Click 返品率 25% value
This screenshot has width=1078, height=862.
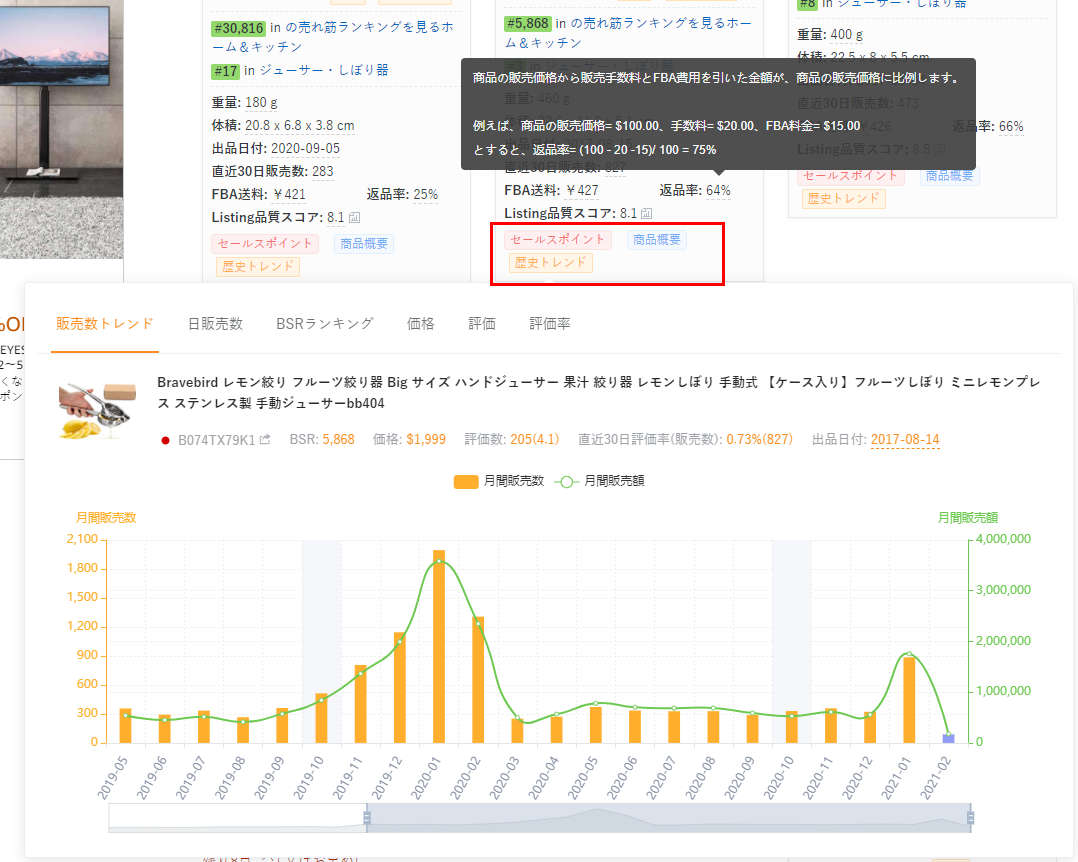click(426, 195)
